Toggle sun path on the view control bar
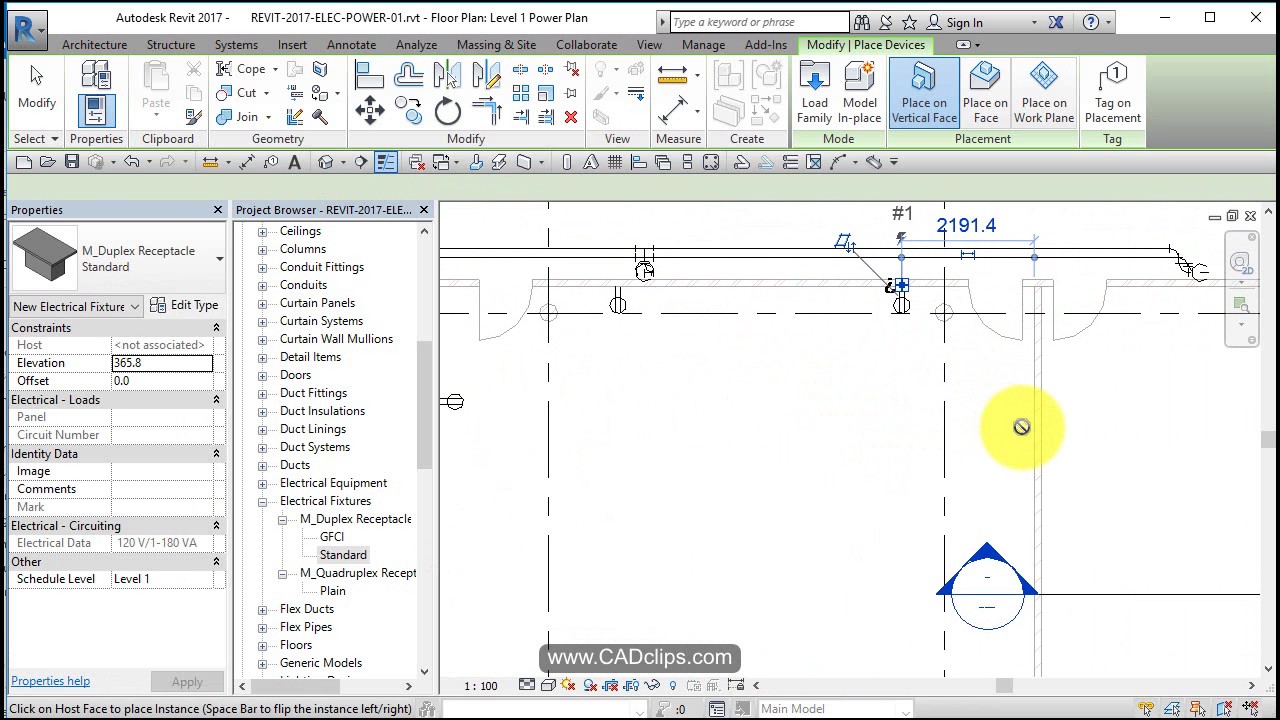The height and width of the screenshot is (720, 1280). pos(566,685)
